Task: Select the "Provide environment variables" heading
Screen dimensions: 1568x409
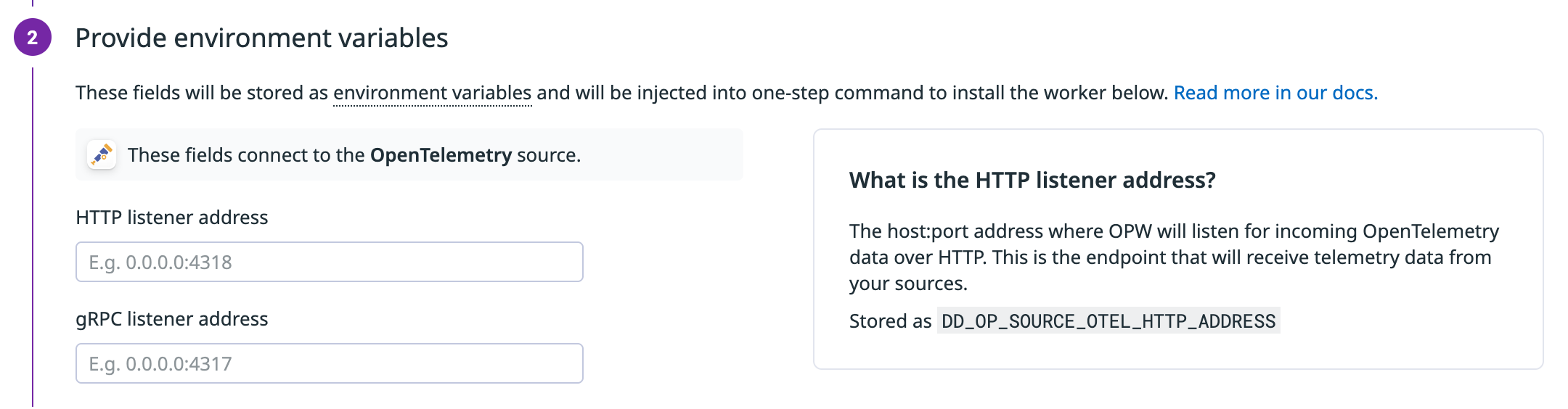Action: (x=261, y=38)
